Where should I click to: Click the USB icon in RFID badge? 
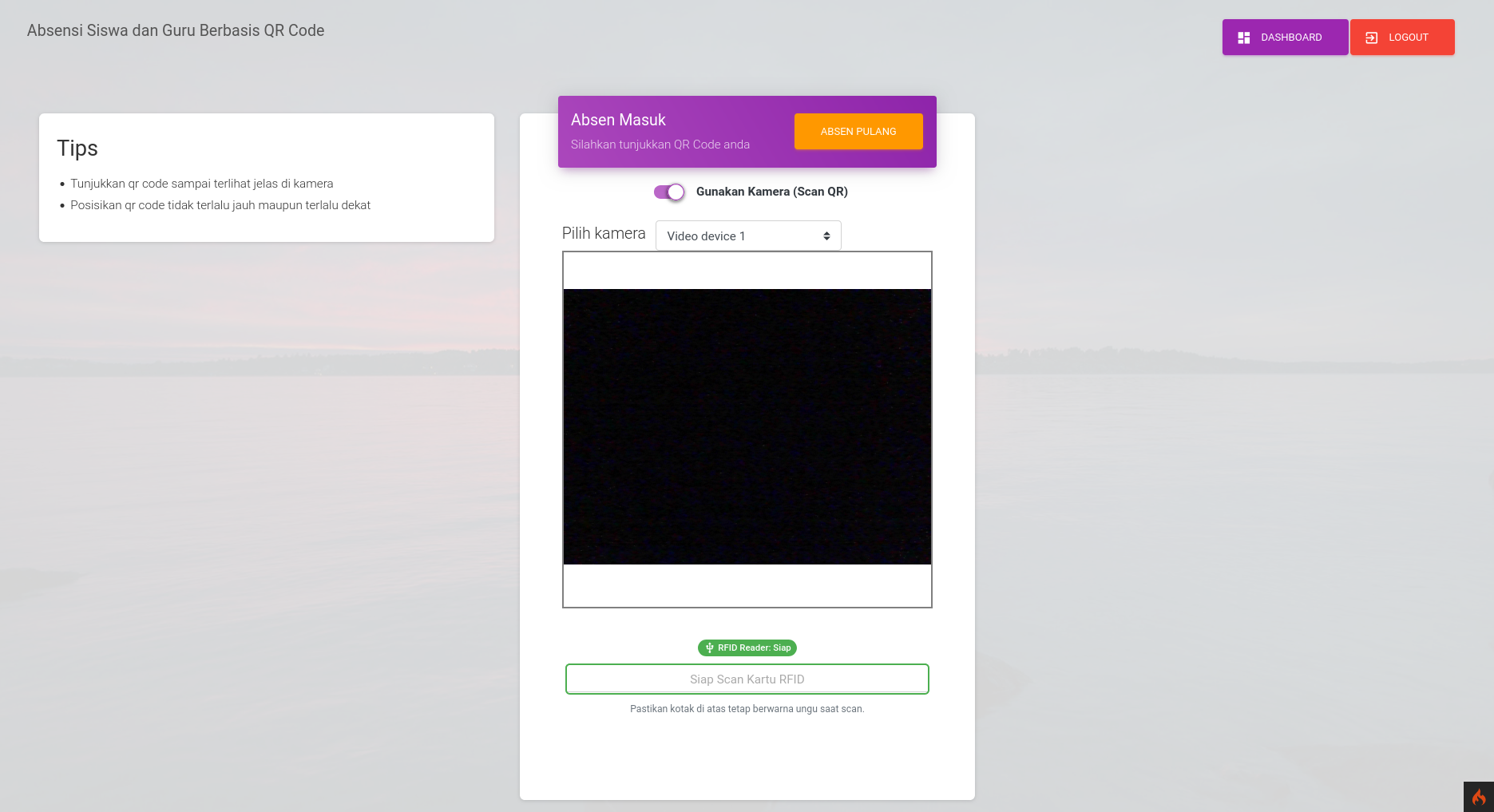[x=709, y=648]
